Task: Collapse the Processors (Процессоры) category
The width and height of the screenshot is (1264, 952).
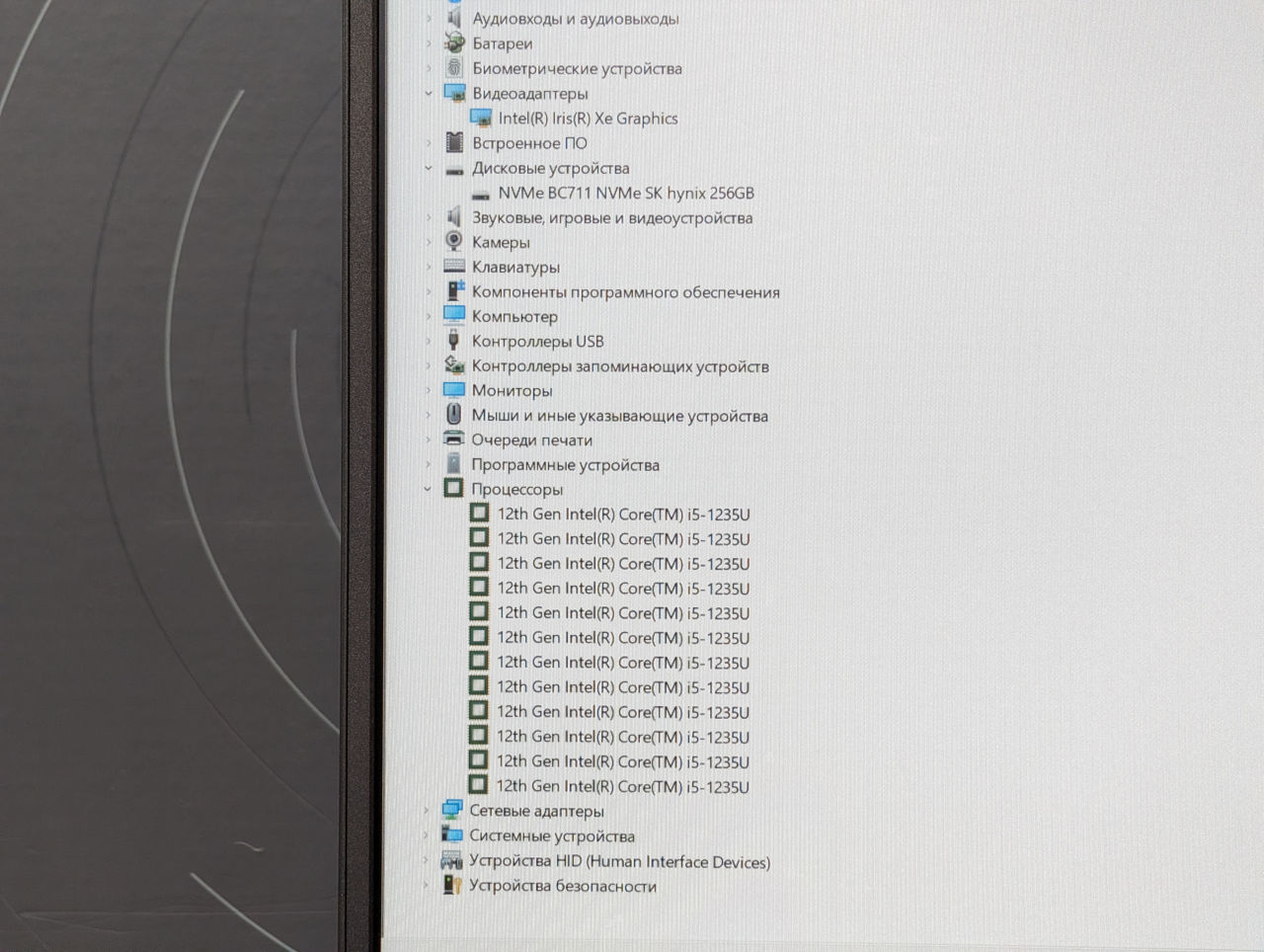Action: [428, 489]
